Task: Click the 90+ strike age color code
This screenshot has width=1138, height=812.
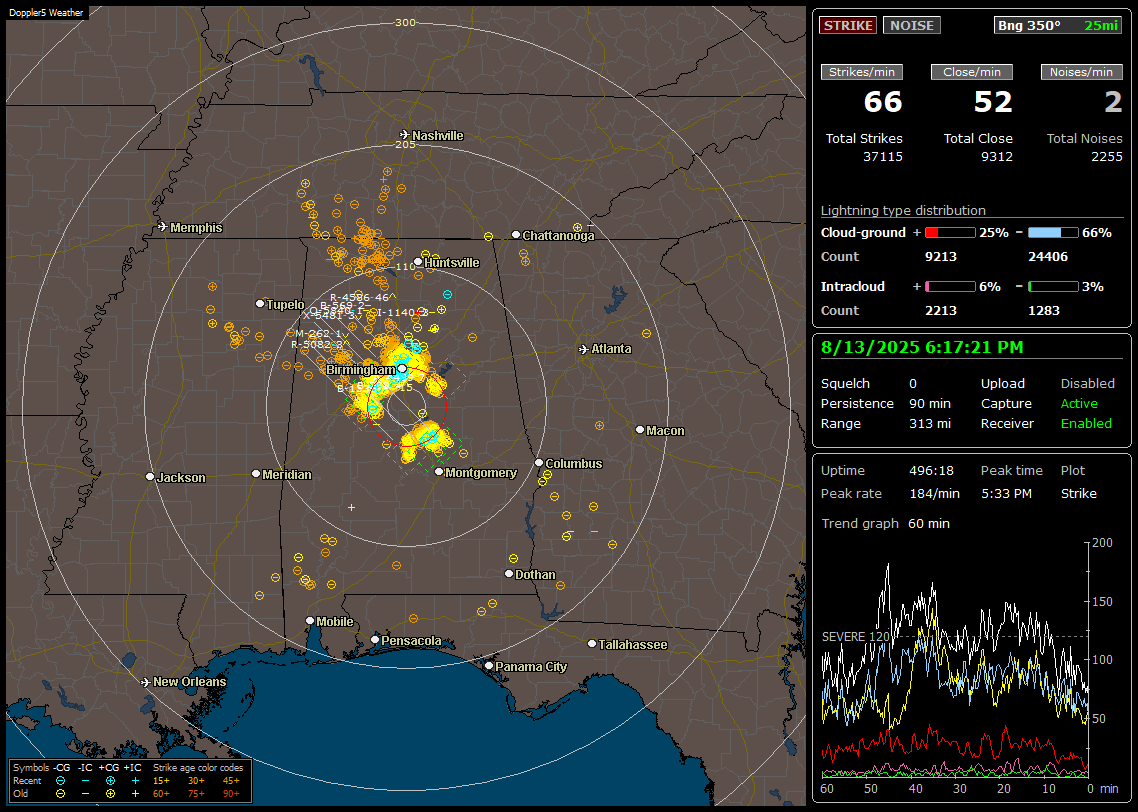Action: click(x=231, y=794)
